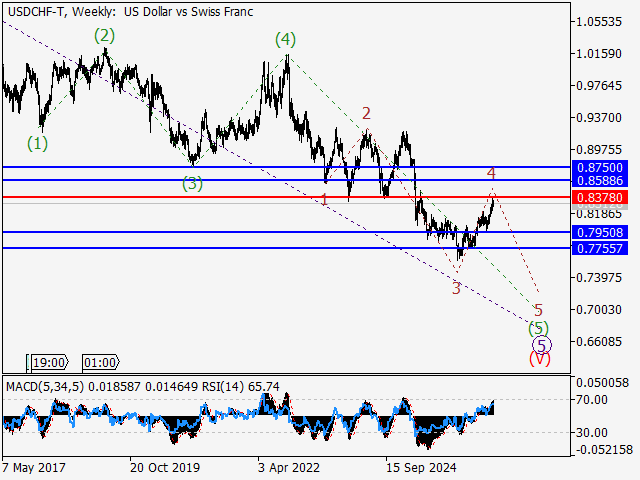
Task: Select the 0.85886 blue price label
Action: (x=600, y=180)
